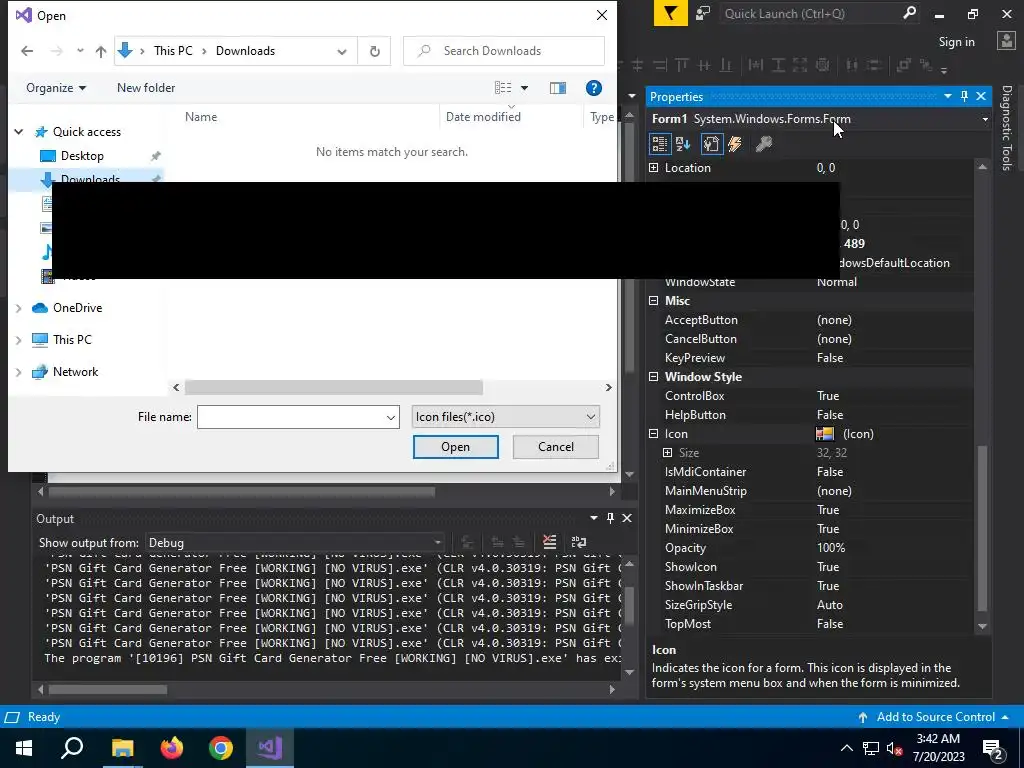This screenshot has width=1024, height=768.
Task: Select Network in navigation pane
Action: [x=75, y=372]
